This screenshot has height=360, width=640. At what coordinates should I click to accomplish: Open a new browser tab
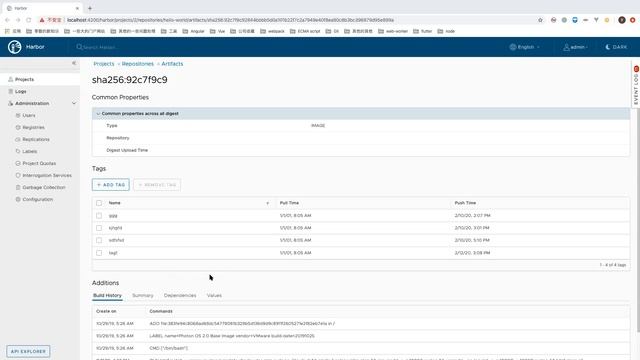click(90, 8)
